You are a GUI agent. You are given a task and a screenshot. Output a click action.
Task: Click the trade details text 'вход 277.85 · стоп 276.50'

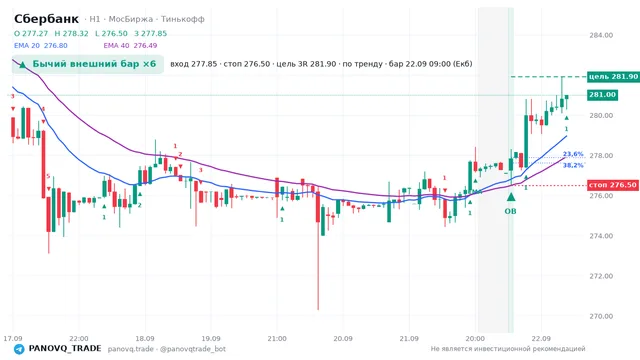click(x=220, y=64)
